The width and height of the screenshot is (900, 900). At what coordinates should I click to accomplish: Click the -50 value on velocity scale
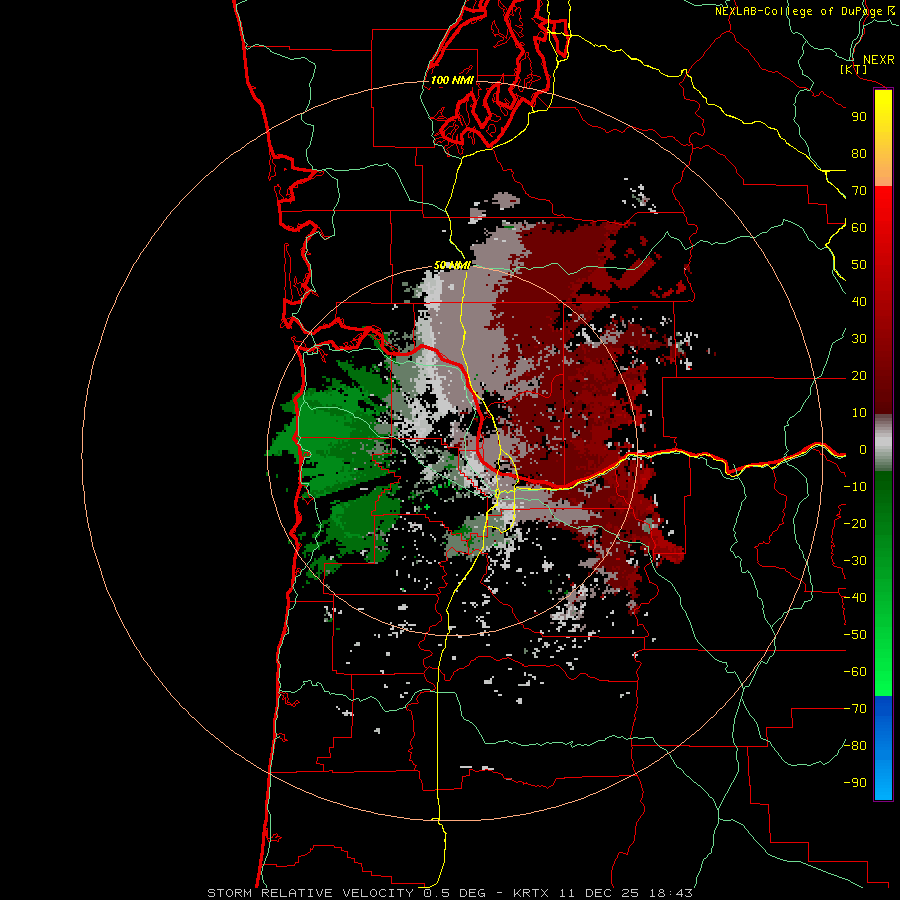coord(855,635)
